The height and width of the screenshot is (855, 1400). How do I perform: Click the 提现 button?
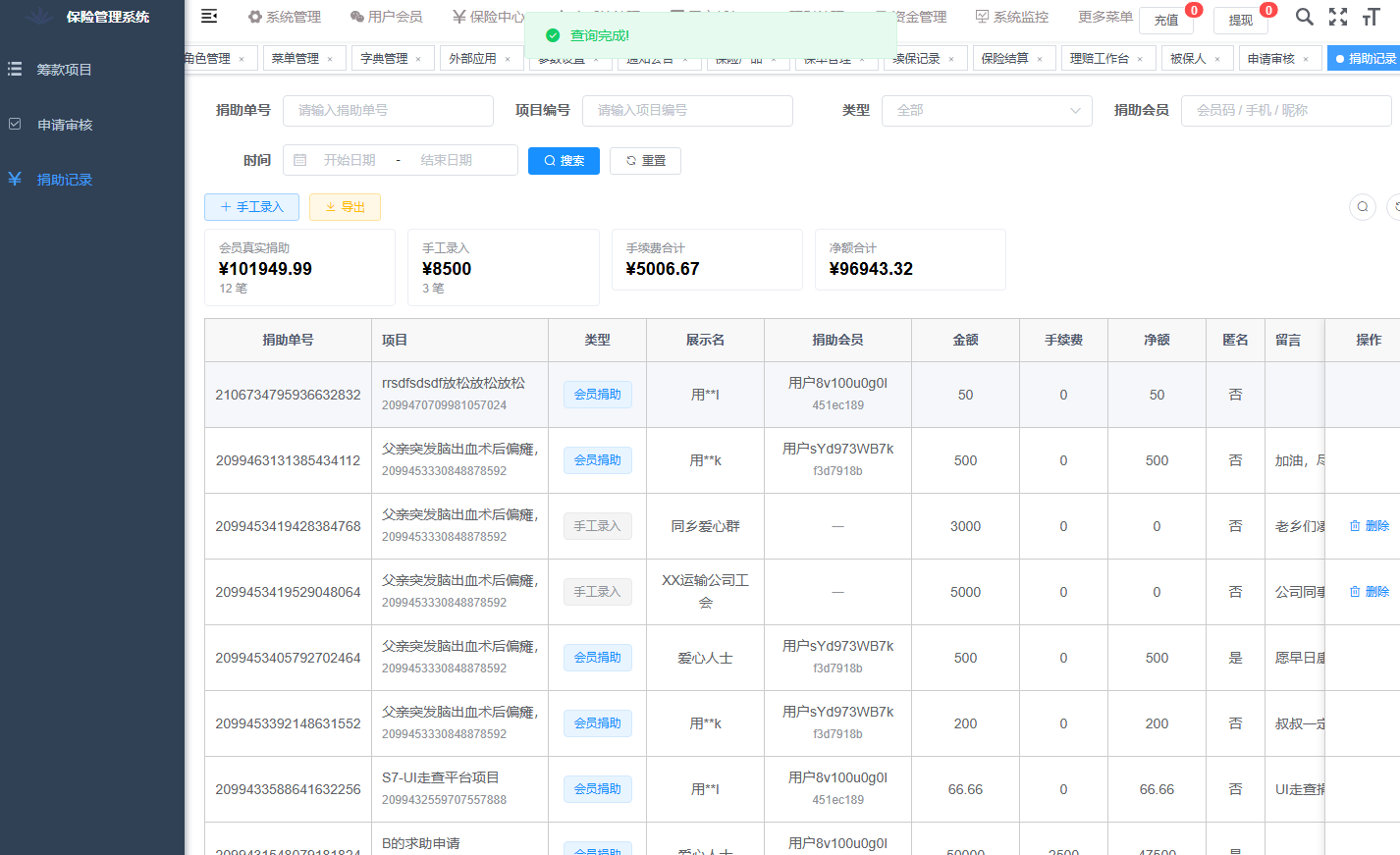(x=1241, y=20)
